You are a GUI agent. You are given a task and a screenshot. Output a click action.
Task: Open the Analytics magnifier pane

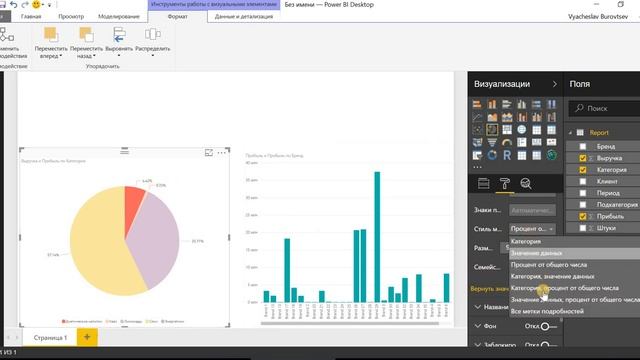coord(526,184)
